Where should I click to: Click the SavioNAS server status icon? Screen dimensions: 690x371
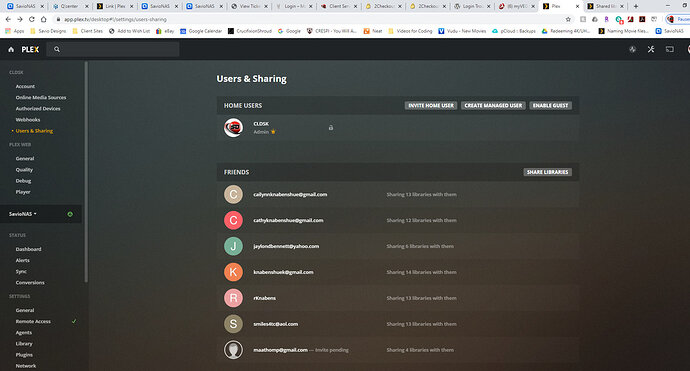click(x=70, y=214)
